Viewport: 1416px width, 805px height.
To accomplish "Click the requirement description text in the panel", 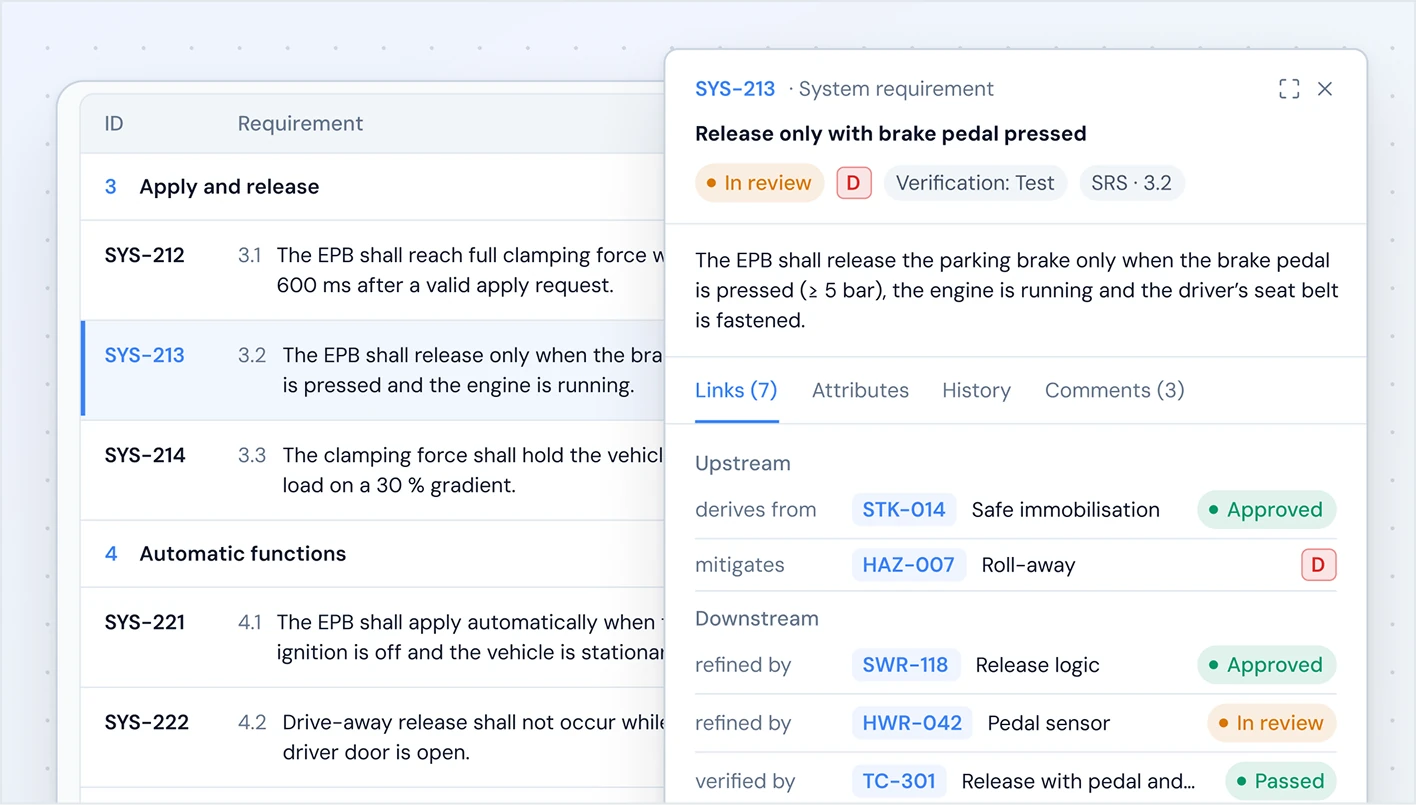I will tap(1016, 291).
